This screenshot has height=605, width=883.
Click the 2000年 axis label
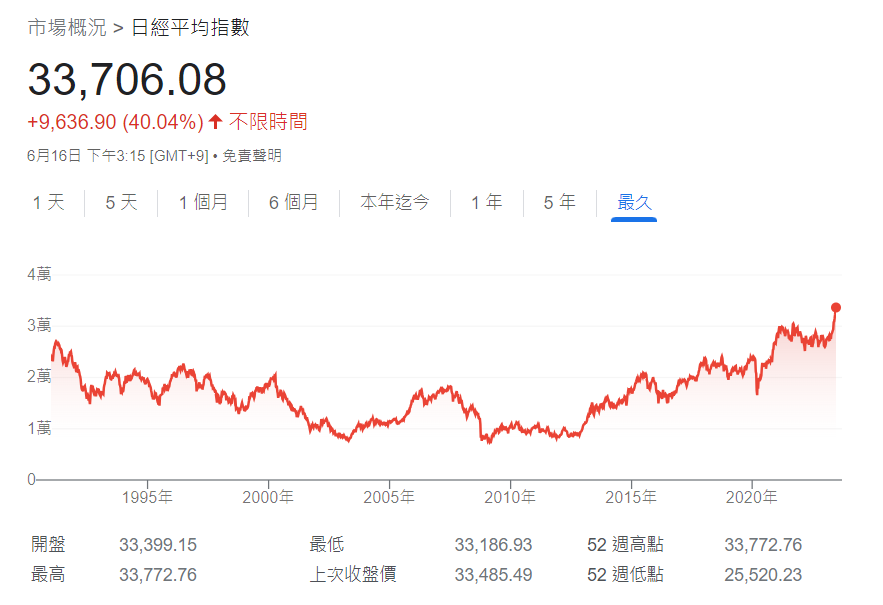point(268,497)
